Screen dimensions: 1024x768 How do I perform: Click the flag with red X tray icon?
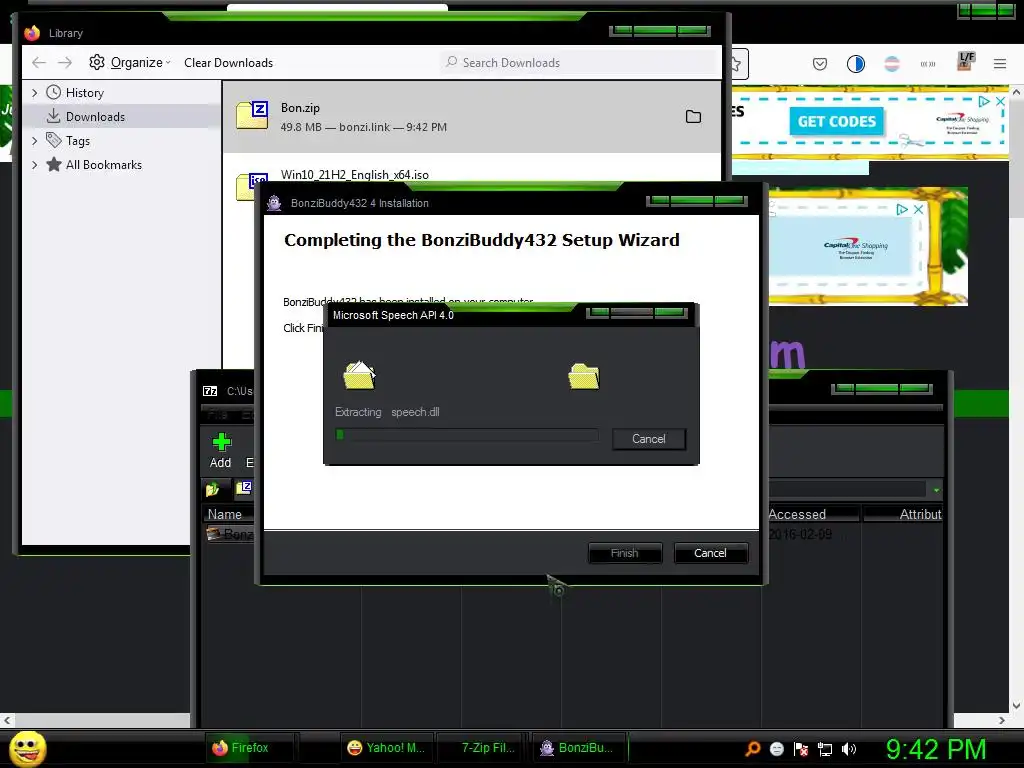pyautogui.click(x=801, y=749)
